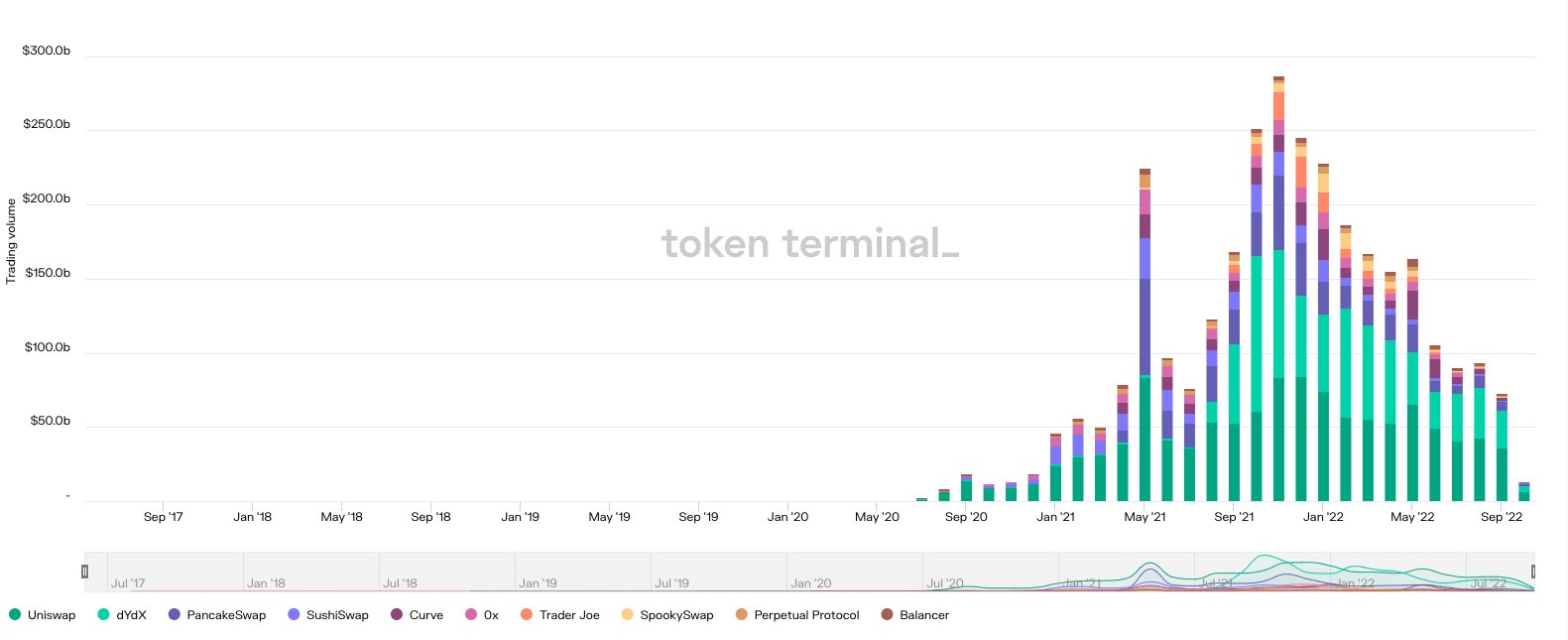Screen dimensions: 1568x640
Task: Click the Uniswap legend color dot
Action: point(15,615)
